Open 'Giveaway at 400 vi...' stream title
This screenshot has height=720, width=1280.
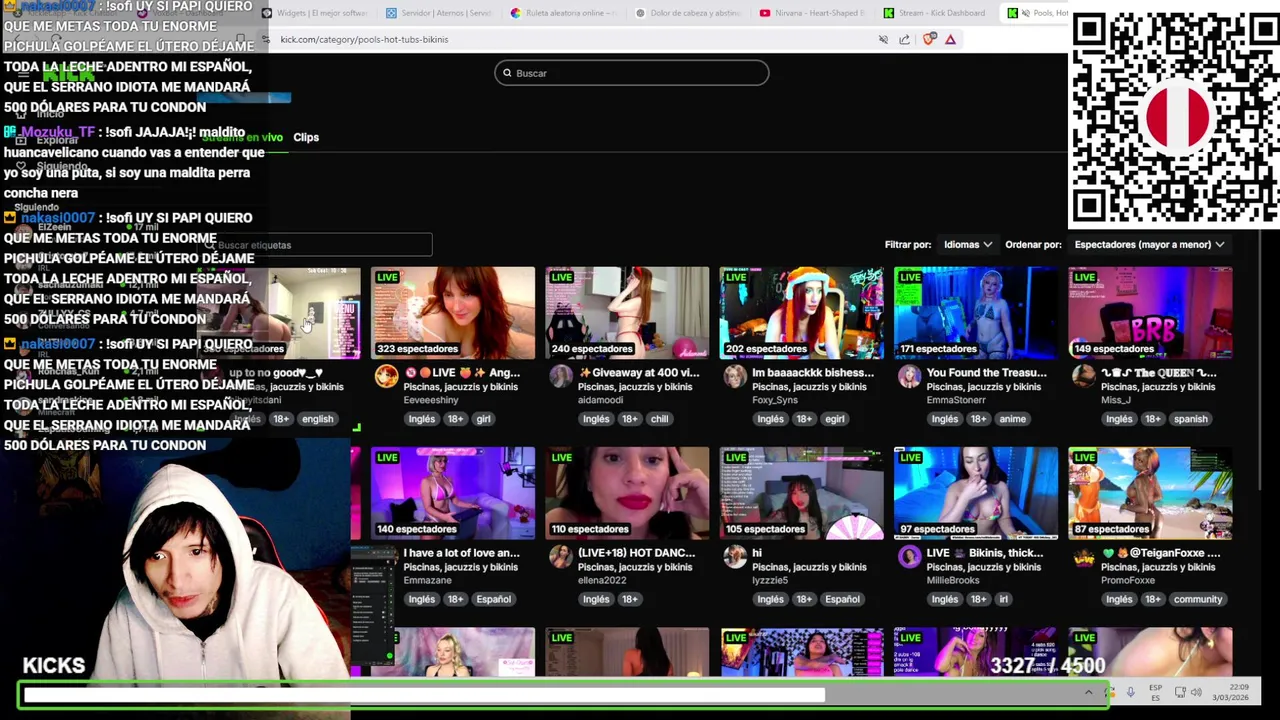[x=638, y=373]
